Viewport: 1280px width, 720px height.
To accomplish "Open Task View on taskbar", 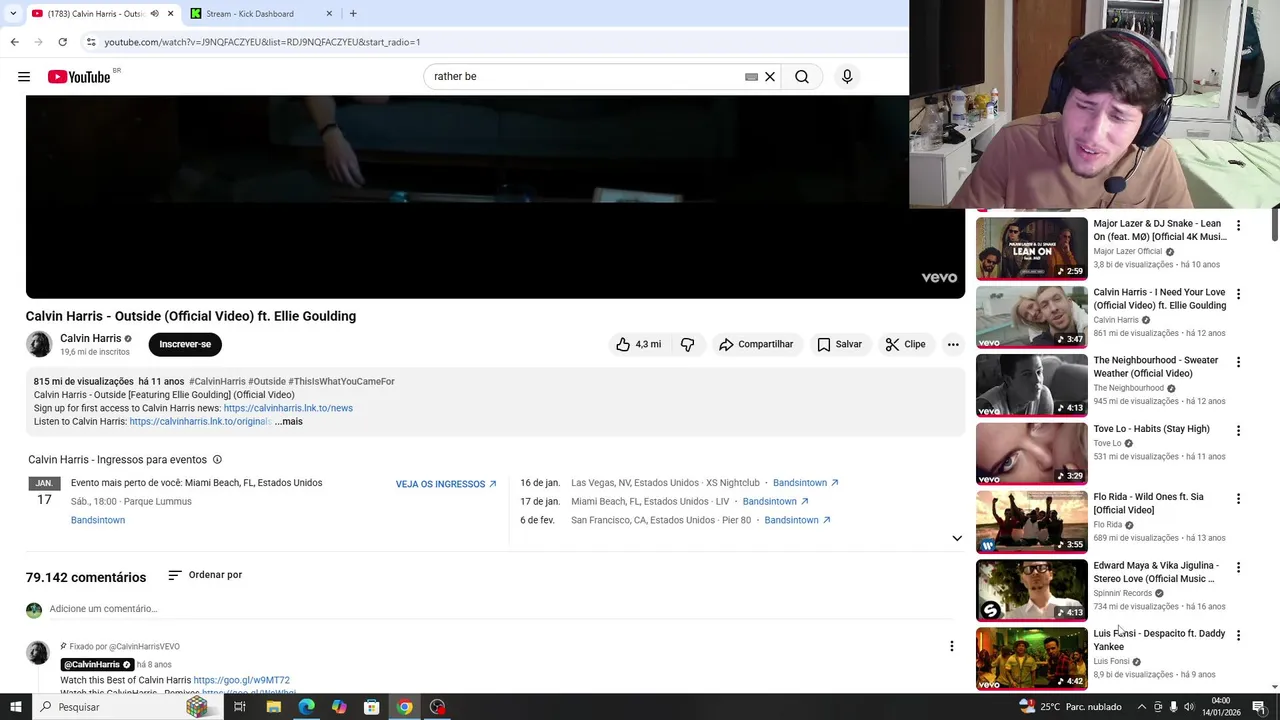I will pyautogui.click(x=240, y=707).
